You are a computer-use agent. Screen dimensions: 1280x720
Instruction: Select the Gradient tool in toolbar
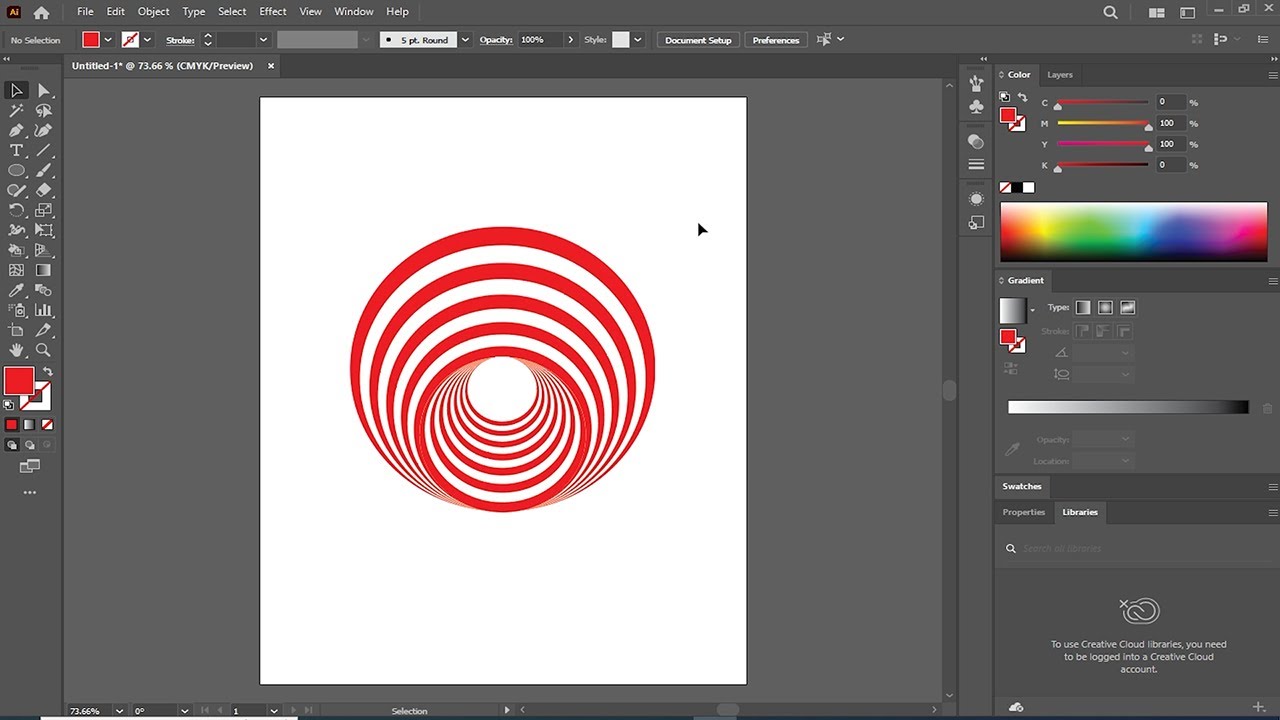(43, 270)
